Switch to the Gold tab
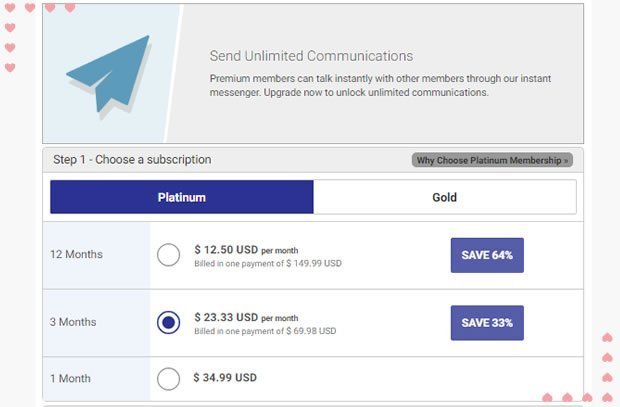620x407 pixels. 445,197
